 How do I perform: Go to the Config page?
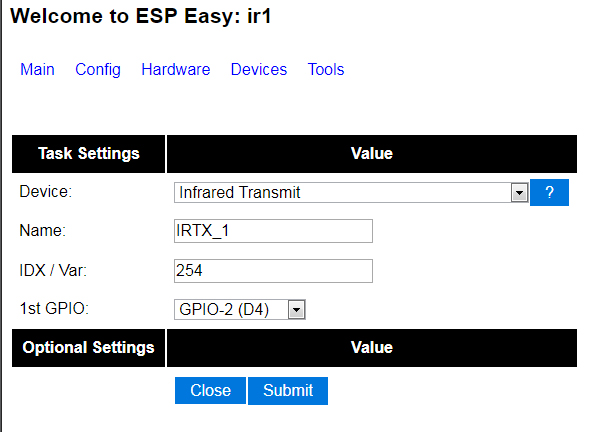point(98,70)
